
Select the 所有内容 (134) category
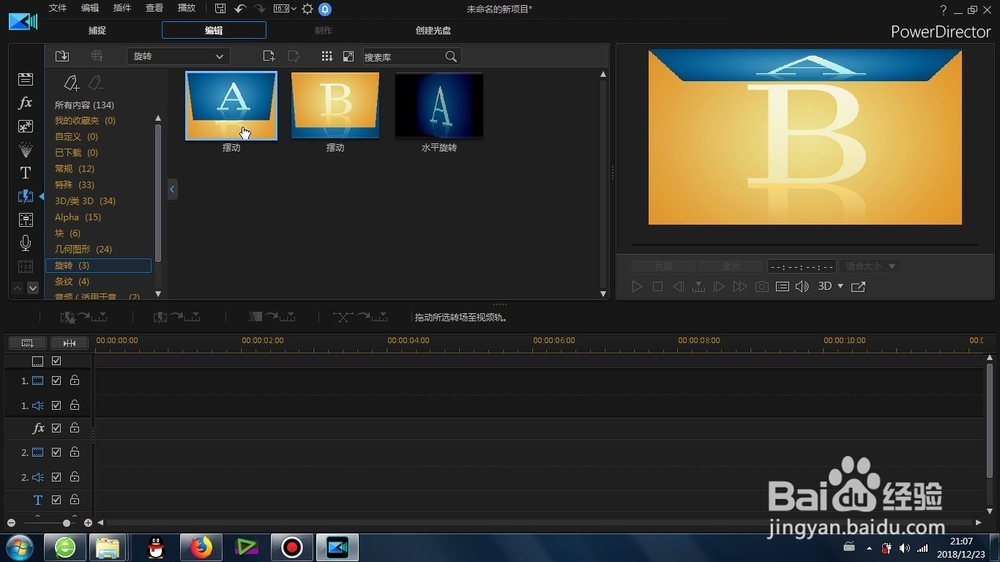tap(84, 105)
